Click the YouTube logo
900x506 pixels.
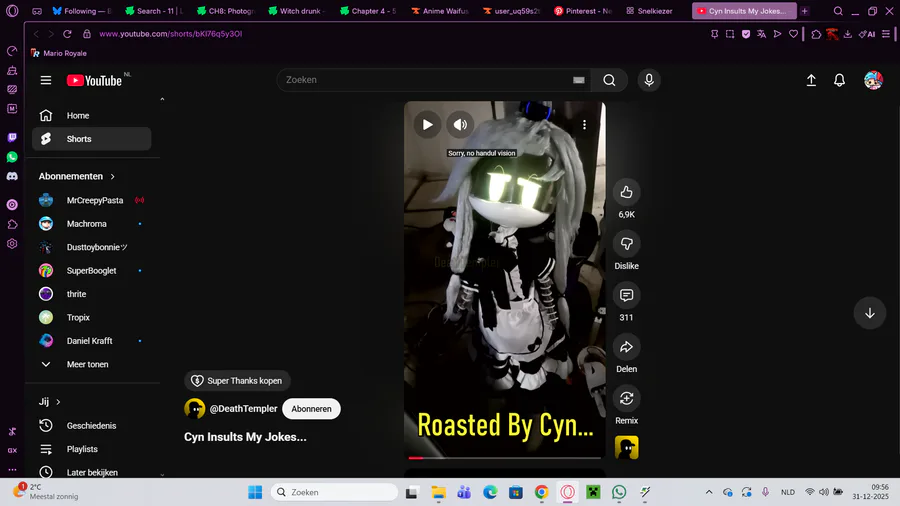[x=95, y=80]
